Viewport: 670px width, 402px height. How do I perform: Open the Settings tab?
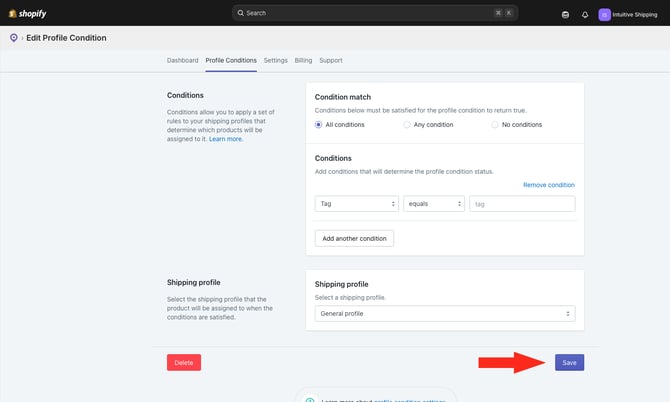(x=276, y=60)
